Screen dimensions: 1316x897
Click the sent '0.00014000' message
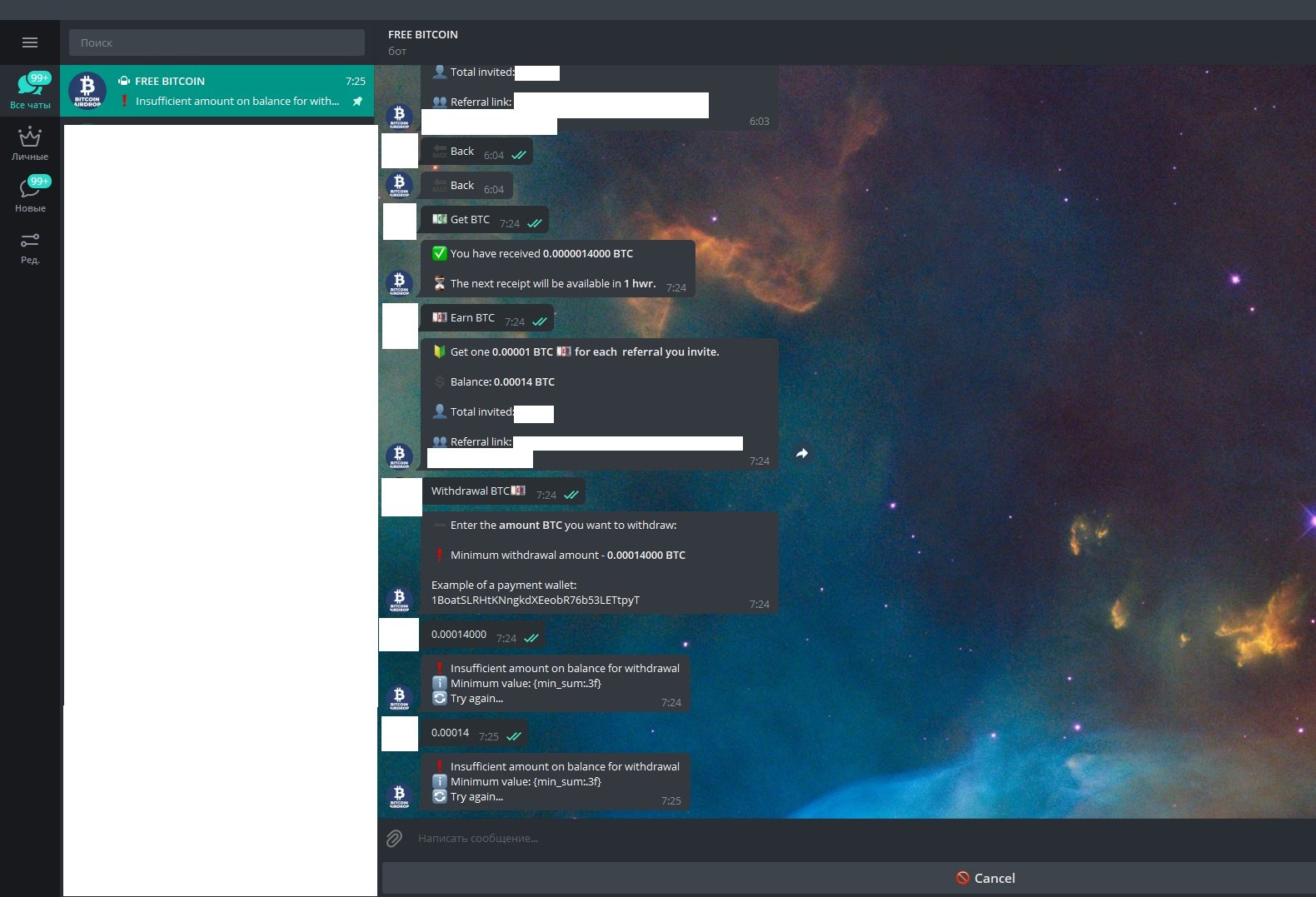483,635
